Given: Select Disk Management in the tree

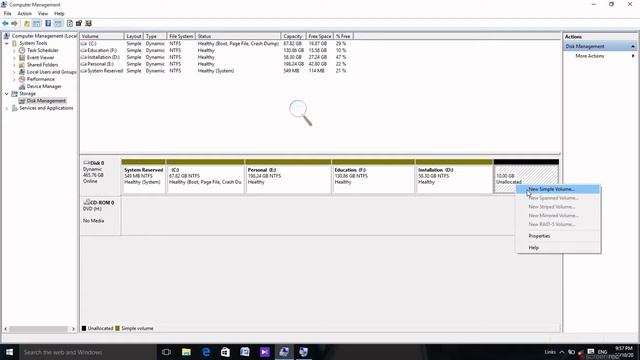Looking at the screenshot, I should pos(46,101).
